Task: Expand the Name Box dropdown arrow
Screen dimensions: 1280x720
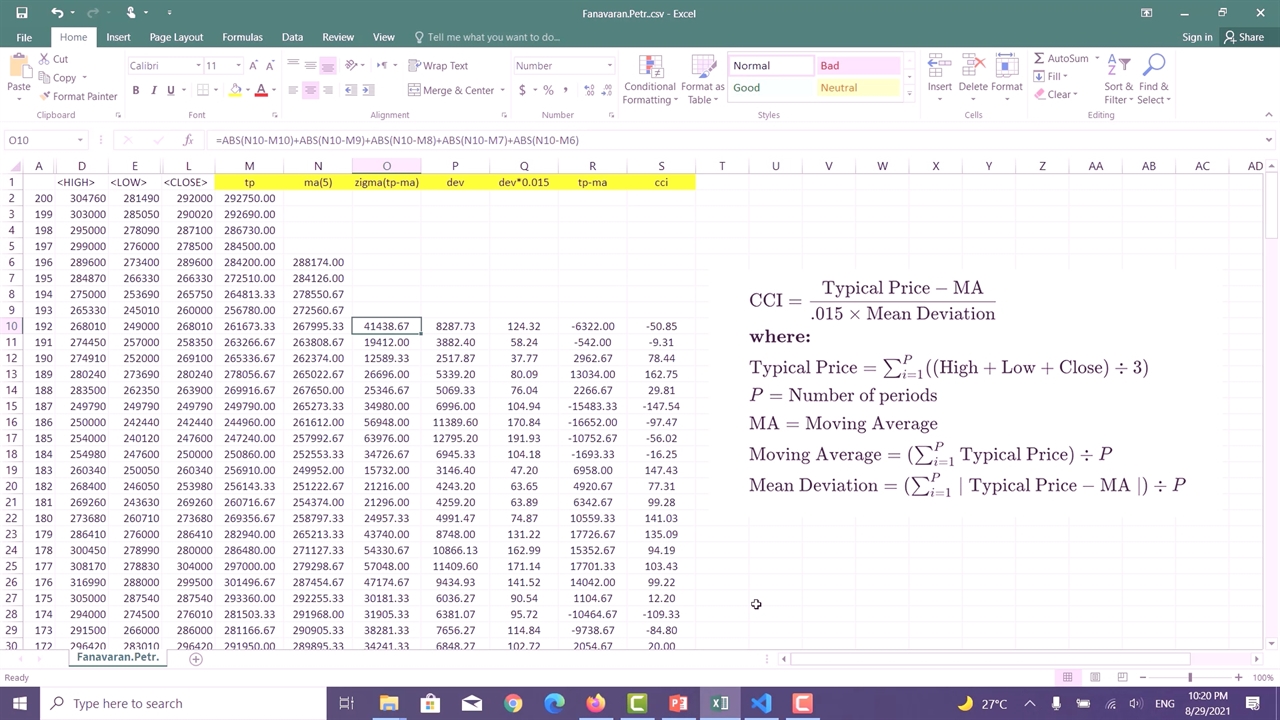Action: (80, 141)
